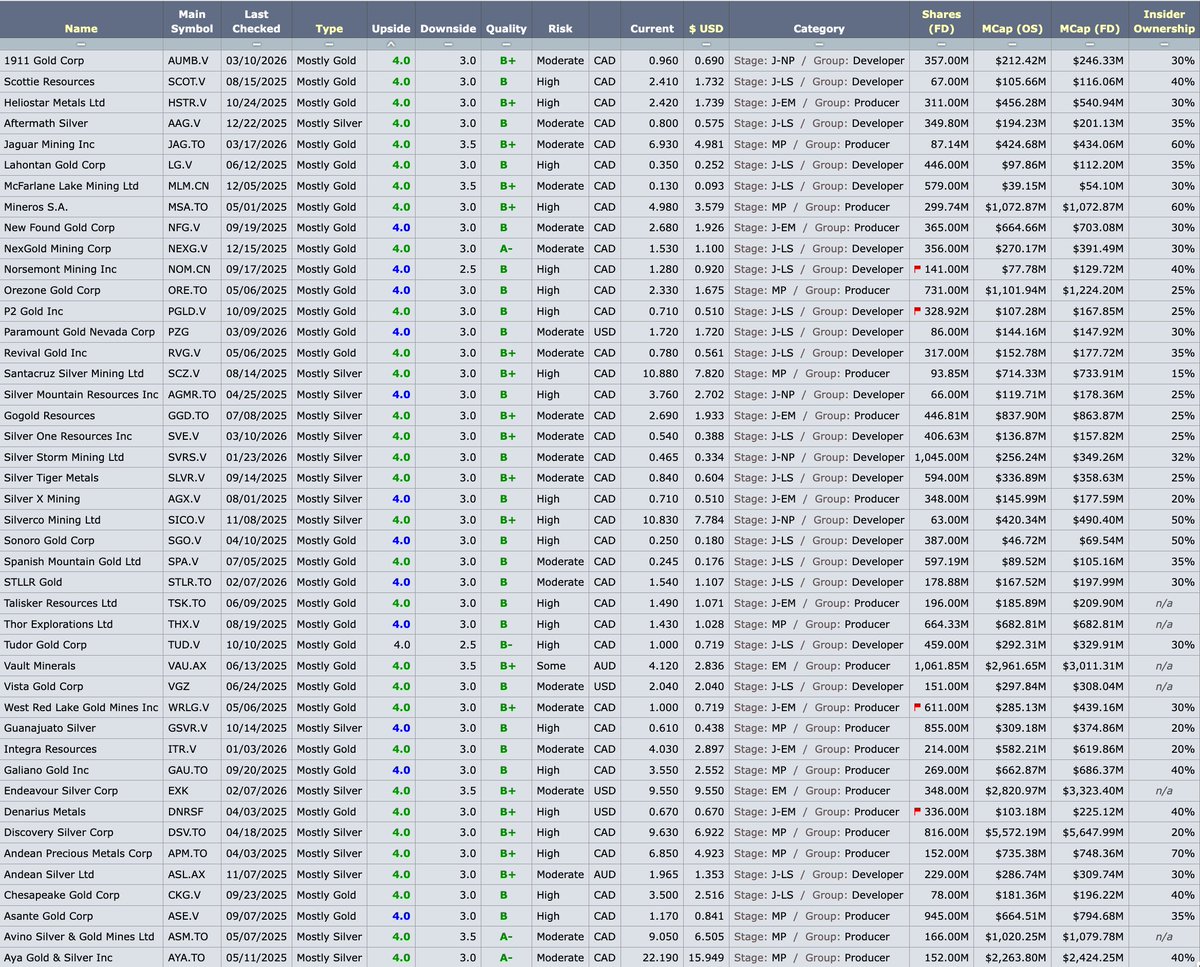Click symbol VGZ for Vista Gold Corp

pos(179,686)
